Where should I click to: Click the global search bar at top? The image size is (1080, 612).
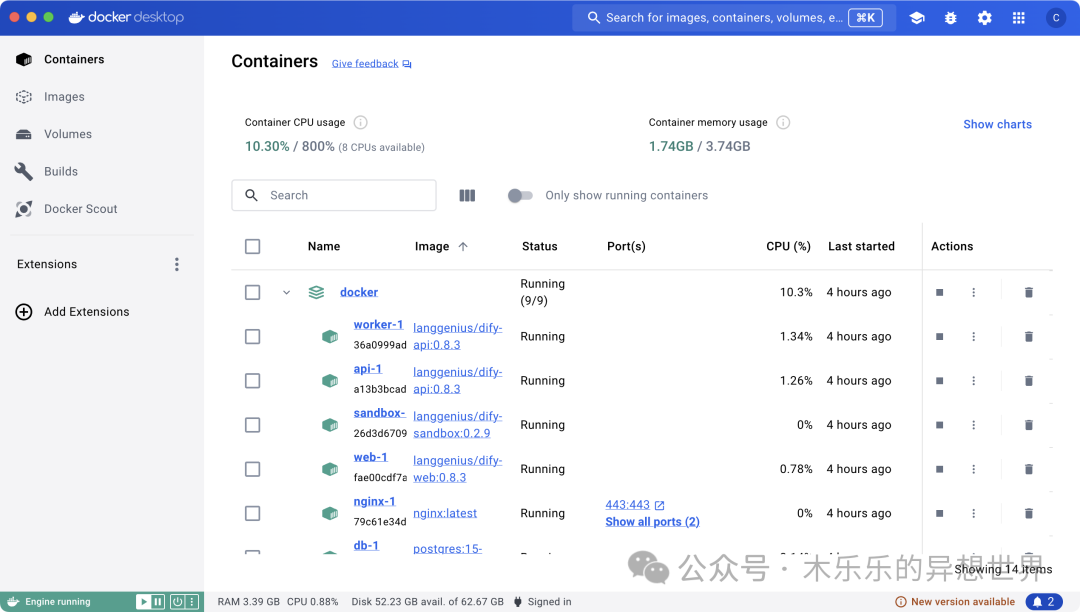(734, 18)
